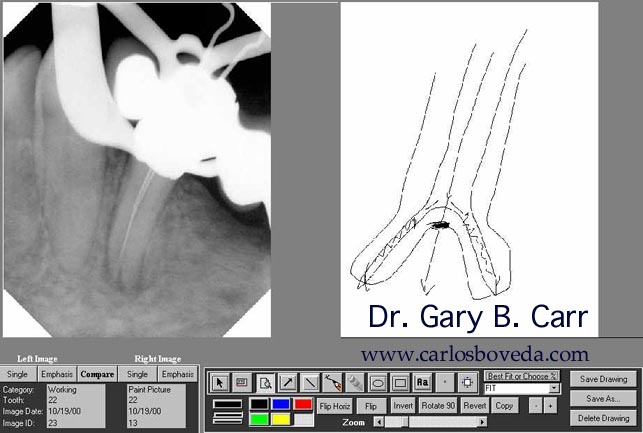This screenshot has width=643, height=433.
Task: Click the Zoom slider track
Action: tap(450, 423)
